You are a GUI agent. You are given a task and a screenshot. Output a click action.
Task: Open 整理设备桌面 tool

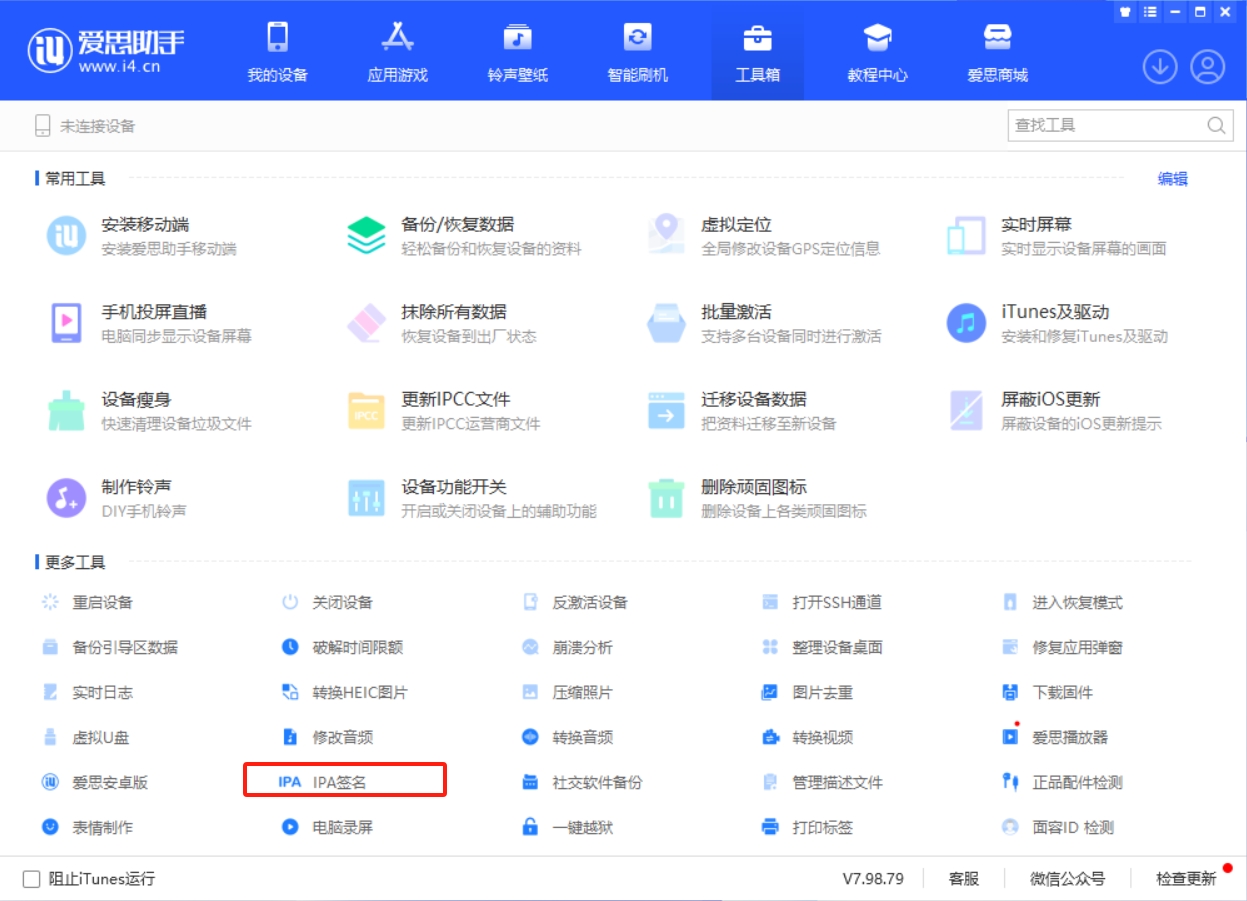(x=822, y=648)
